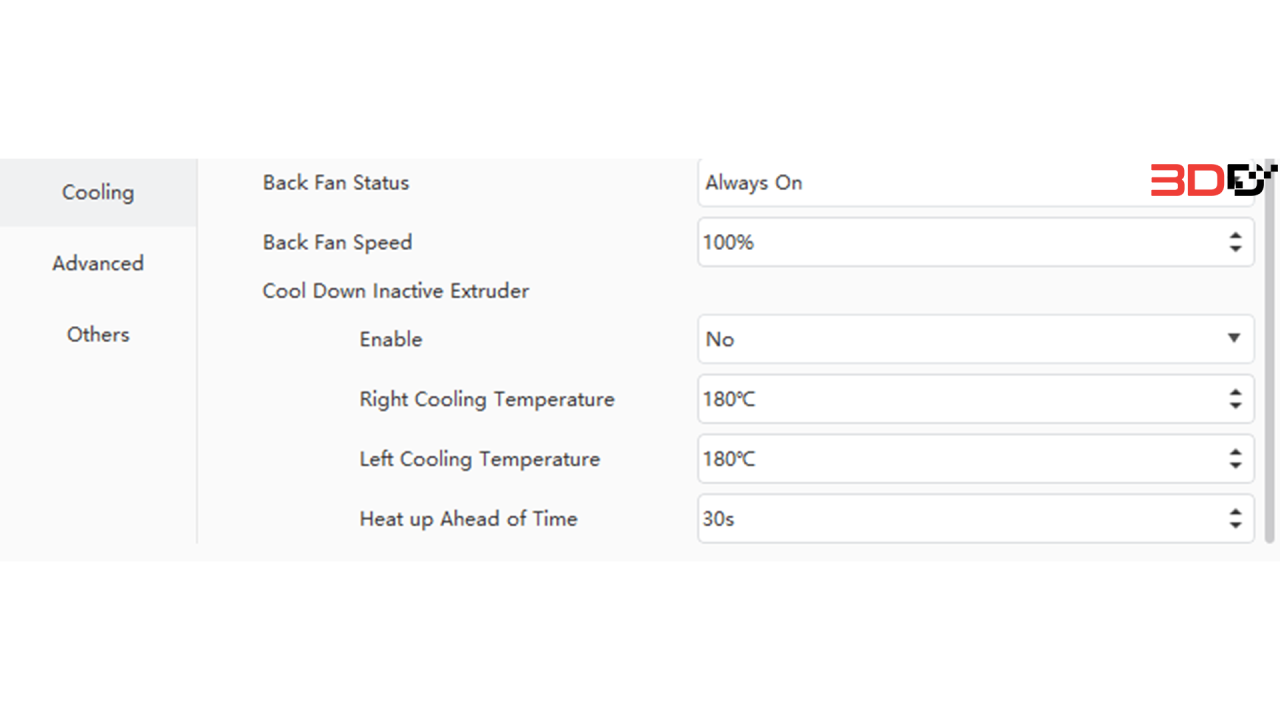The image size is (1280, 720).
Task: Switch to the Advanced tab
Action: coord(97,263)
